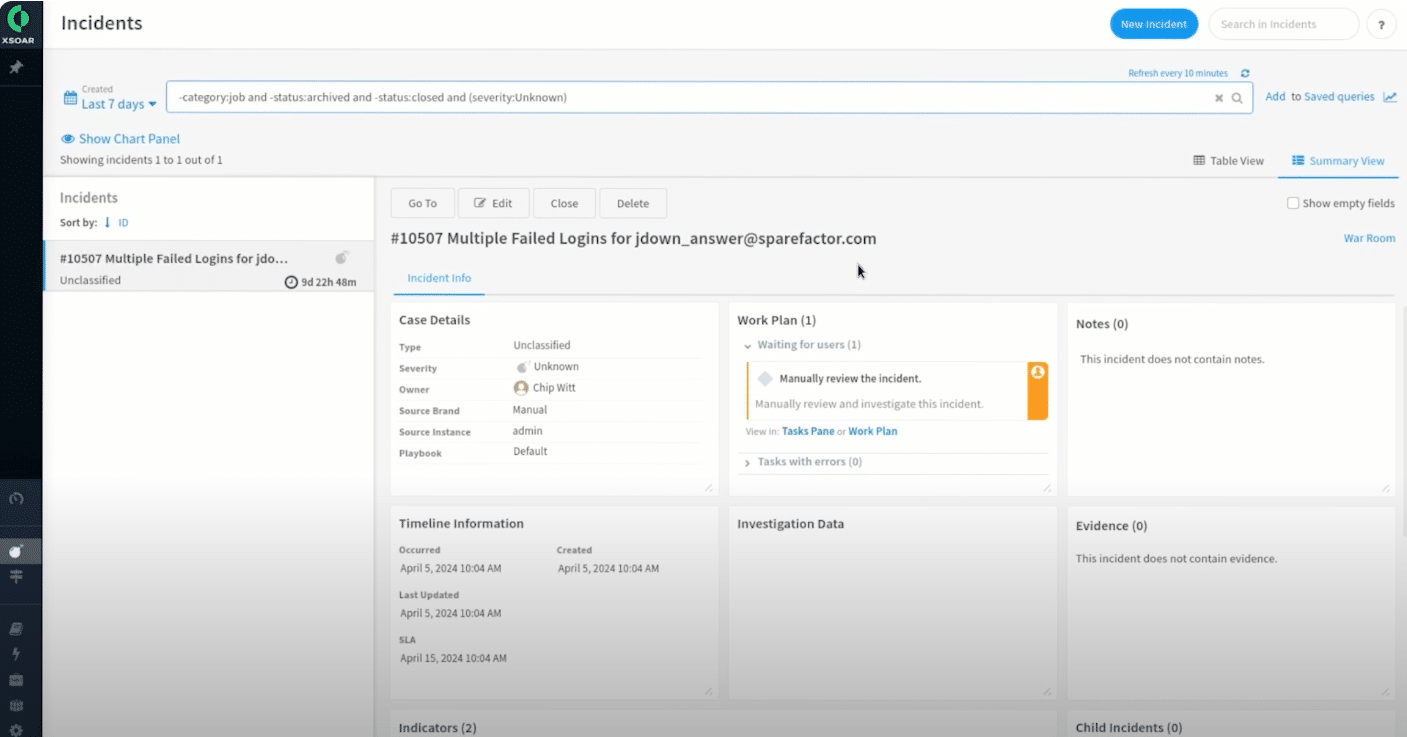This screenshot has height=737, width=1407.
Task: Clear the query with the X icon
Action: (1219, 98)
